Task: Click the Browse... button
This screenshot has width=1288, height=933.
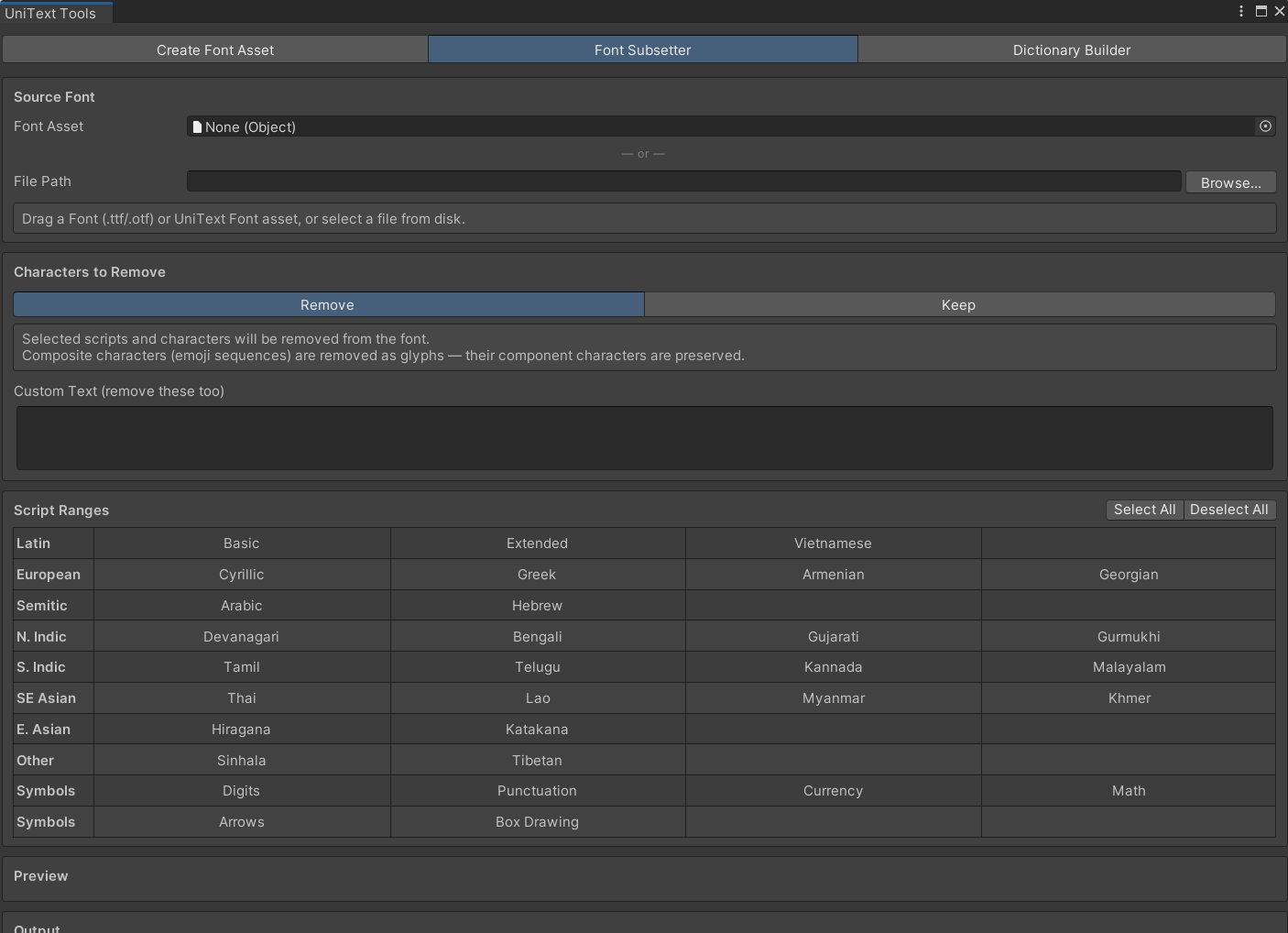Action: (1230, 182)
